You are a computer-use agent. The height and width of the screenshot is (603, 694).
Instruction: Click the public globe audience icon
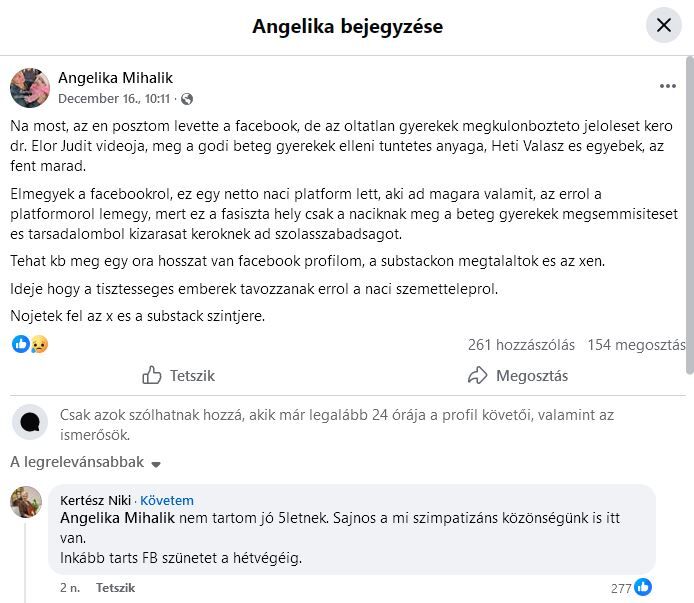click(187, 99)
